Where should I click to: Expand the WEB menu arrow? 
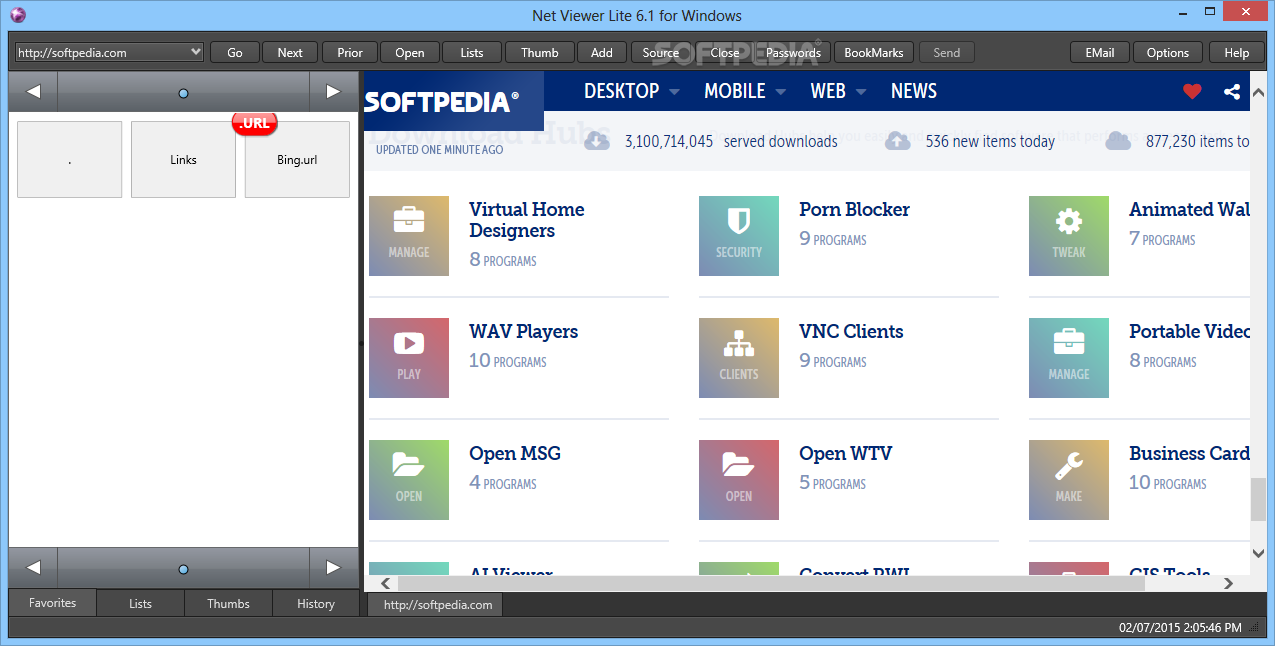click(x=861, y=92)
